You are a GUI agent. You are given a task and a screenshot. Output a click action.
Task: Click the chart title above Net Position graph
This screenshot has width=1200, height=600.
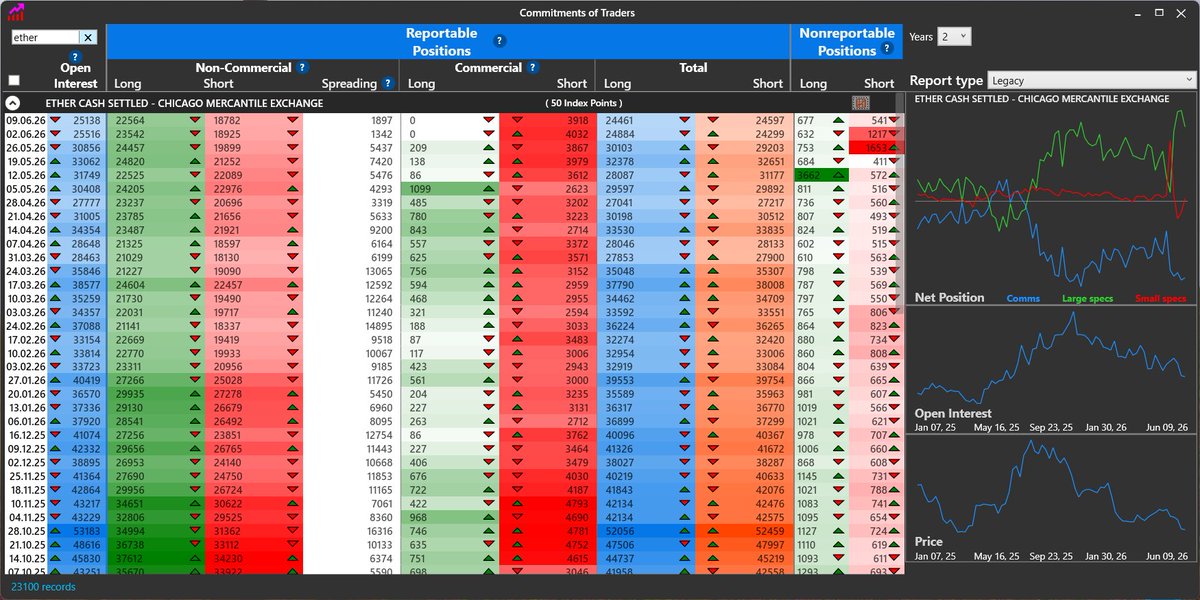(x=1042, y=99)
